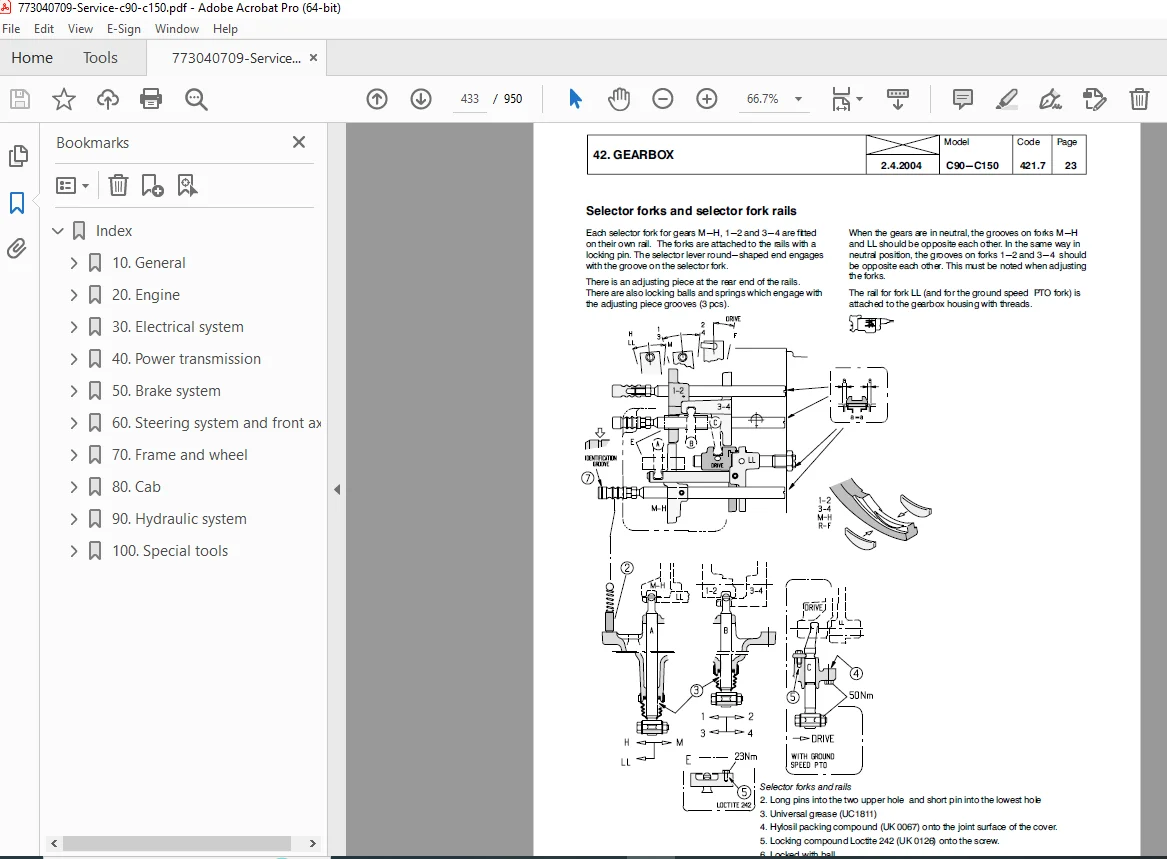This screenshot has width=1167, height=859.
Task: Click the read mode keyboard icon
Action: coord(898,99)
